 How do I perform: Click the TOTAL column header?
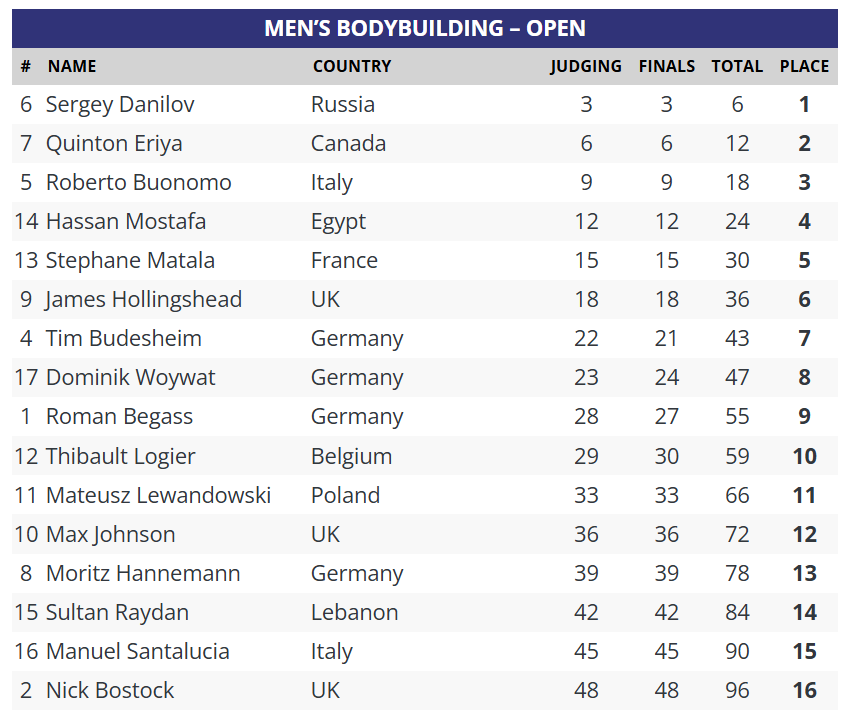737,66
